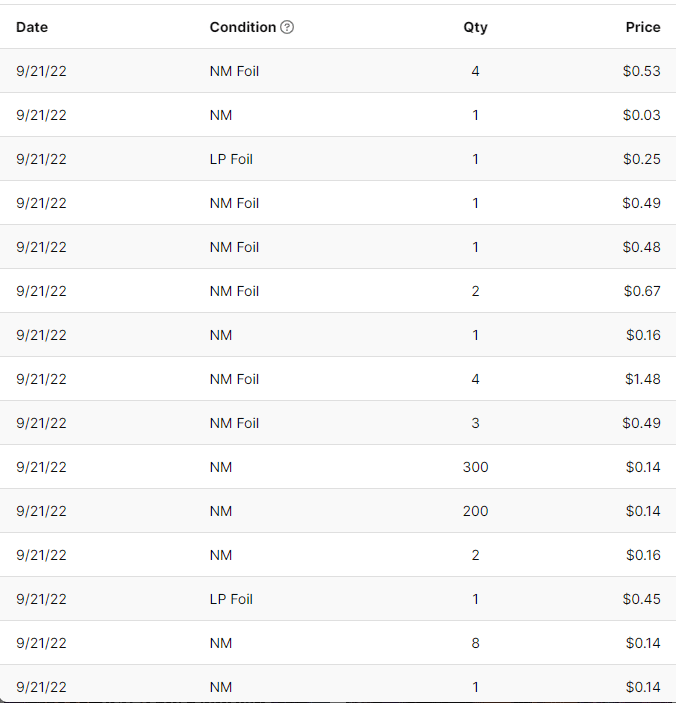
Task: Click the quantity 300 cell
Action: point(476,467)
